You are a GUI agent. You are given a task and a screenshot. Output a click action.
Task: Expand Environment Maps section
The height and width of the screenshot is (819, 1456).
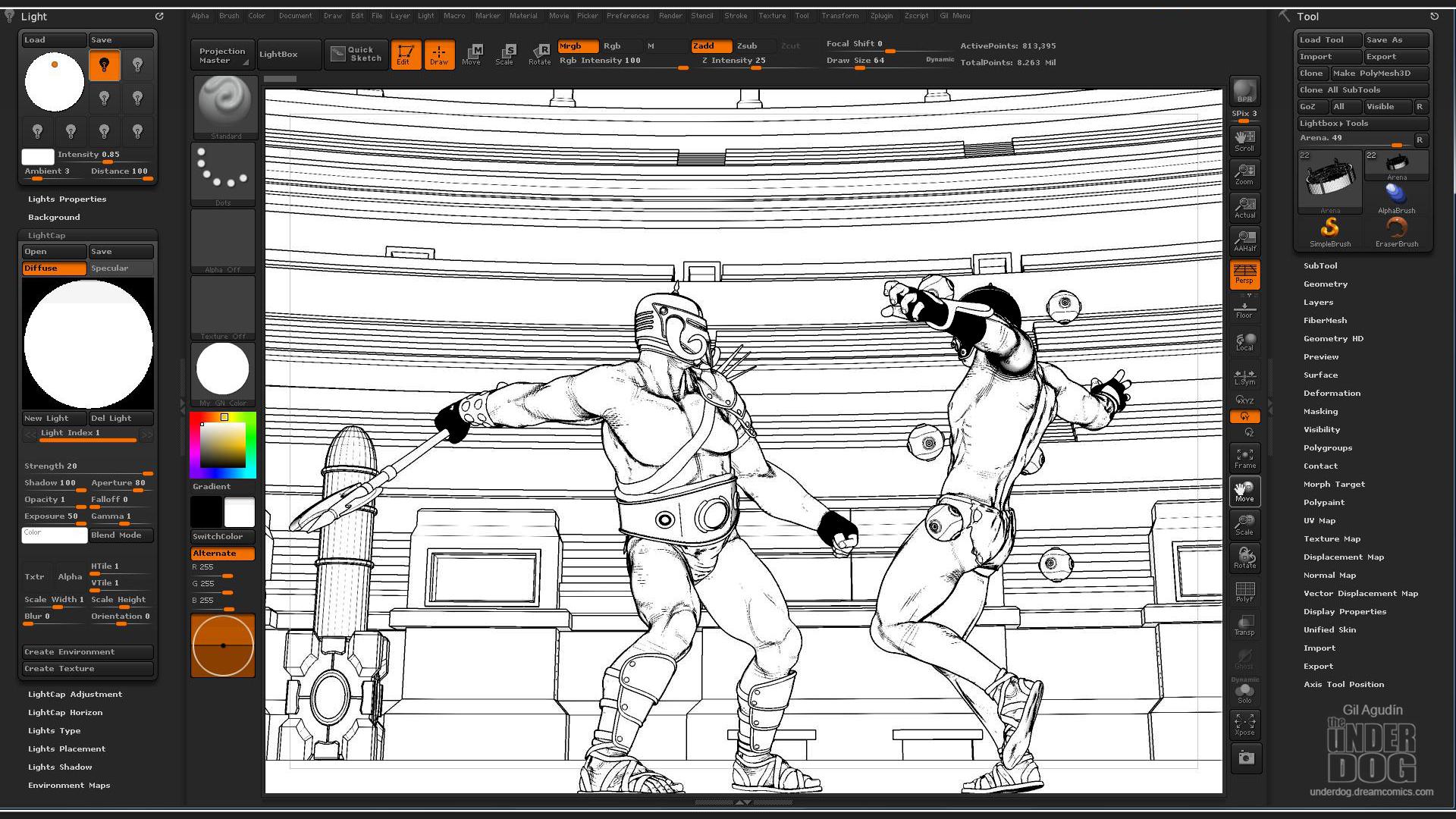69,786
